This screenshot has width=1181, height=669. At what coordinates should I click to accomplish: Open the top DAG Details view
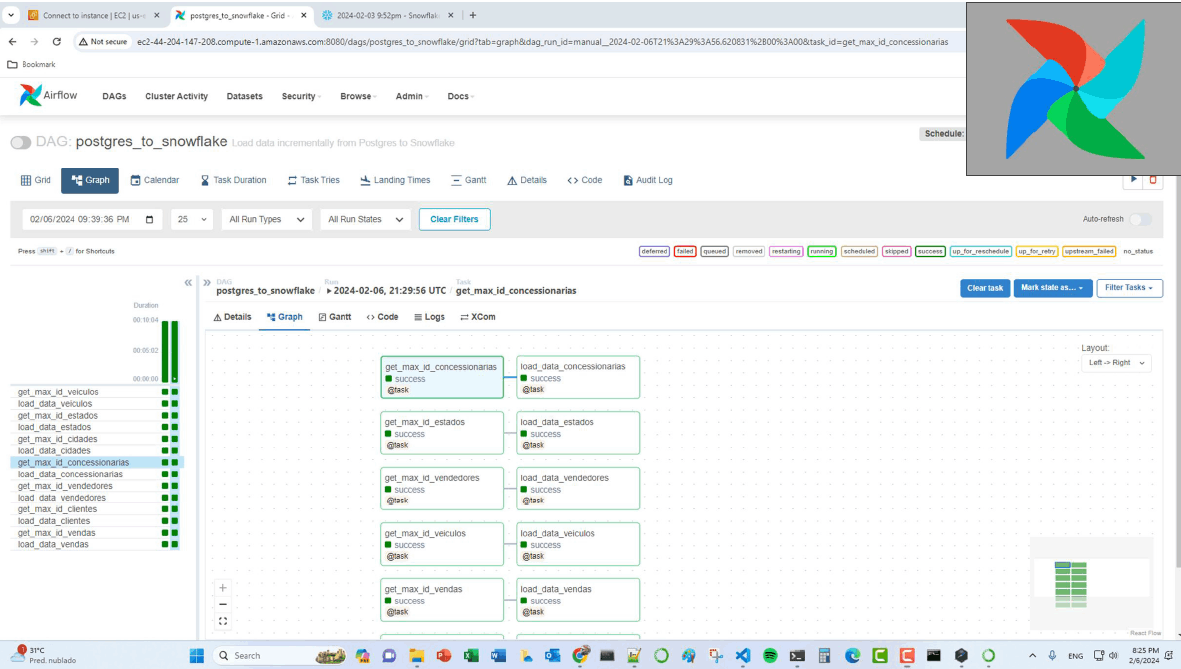tap(526, 180)
